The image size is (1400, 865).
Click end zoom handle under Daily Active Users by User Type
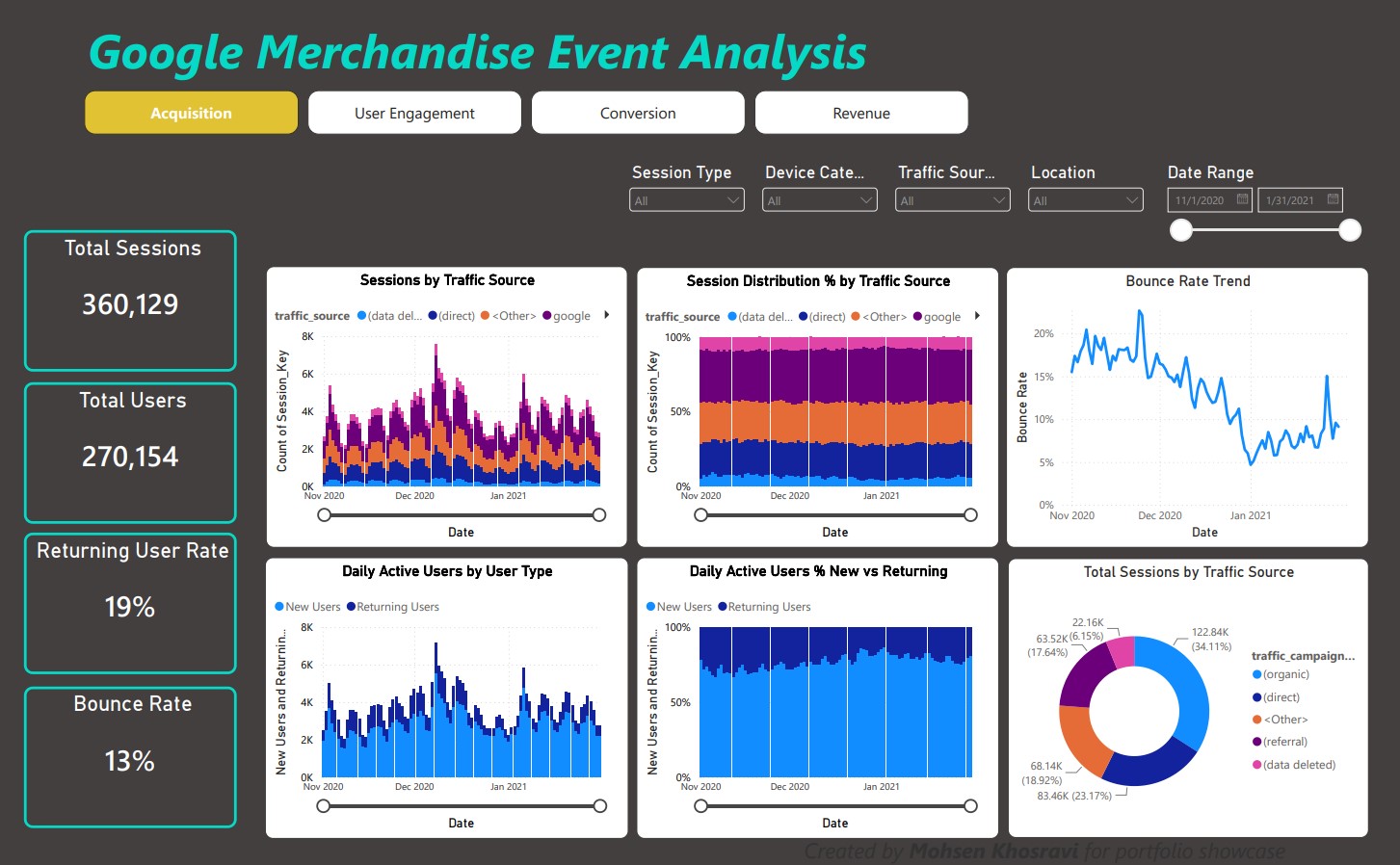click(599, 806)
